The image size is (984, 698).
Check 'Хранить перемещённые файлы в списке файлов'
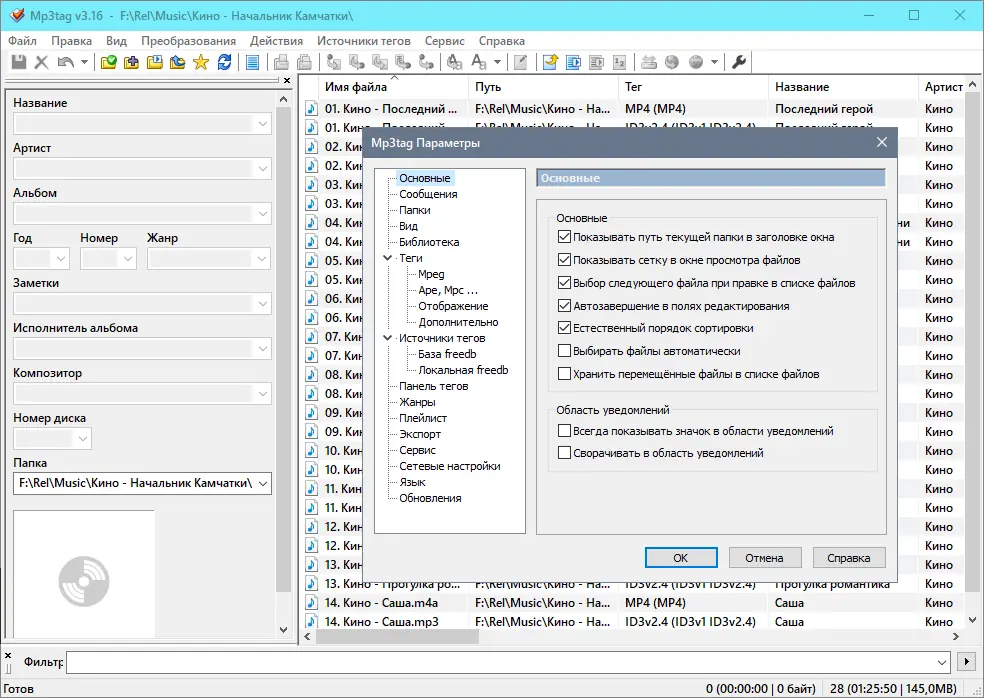564,373
